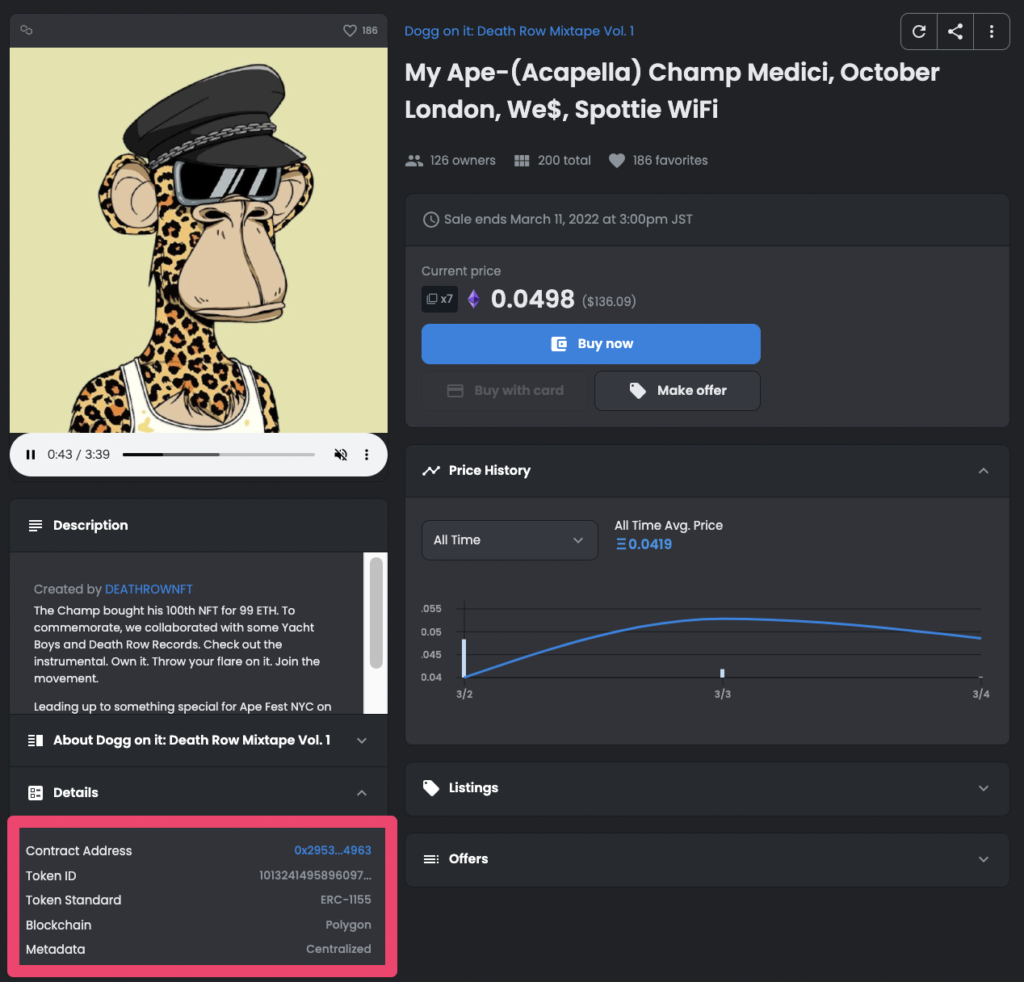The image size is (1024, 982).
Task: Open the All Time range dropdown
Action: pyautogui.click(x=509, y=540)
